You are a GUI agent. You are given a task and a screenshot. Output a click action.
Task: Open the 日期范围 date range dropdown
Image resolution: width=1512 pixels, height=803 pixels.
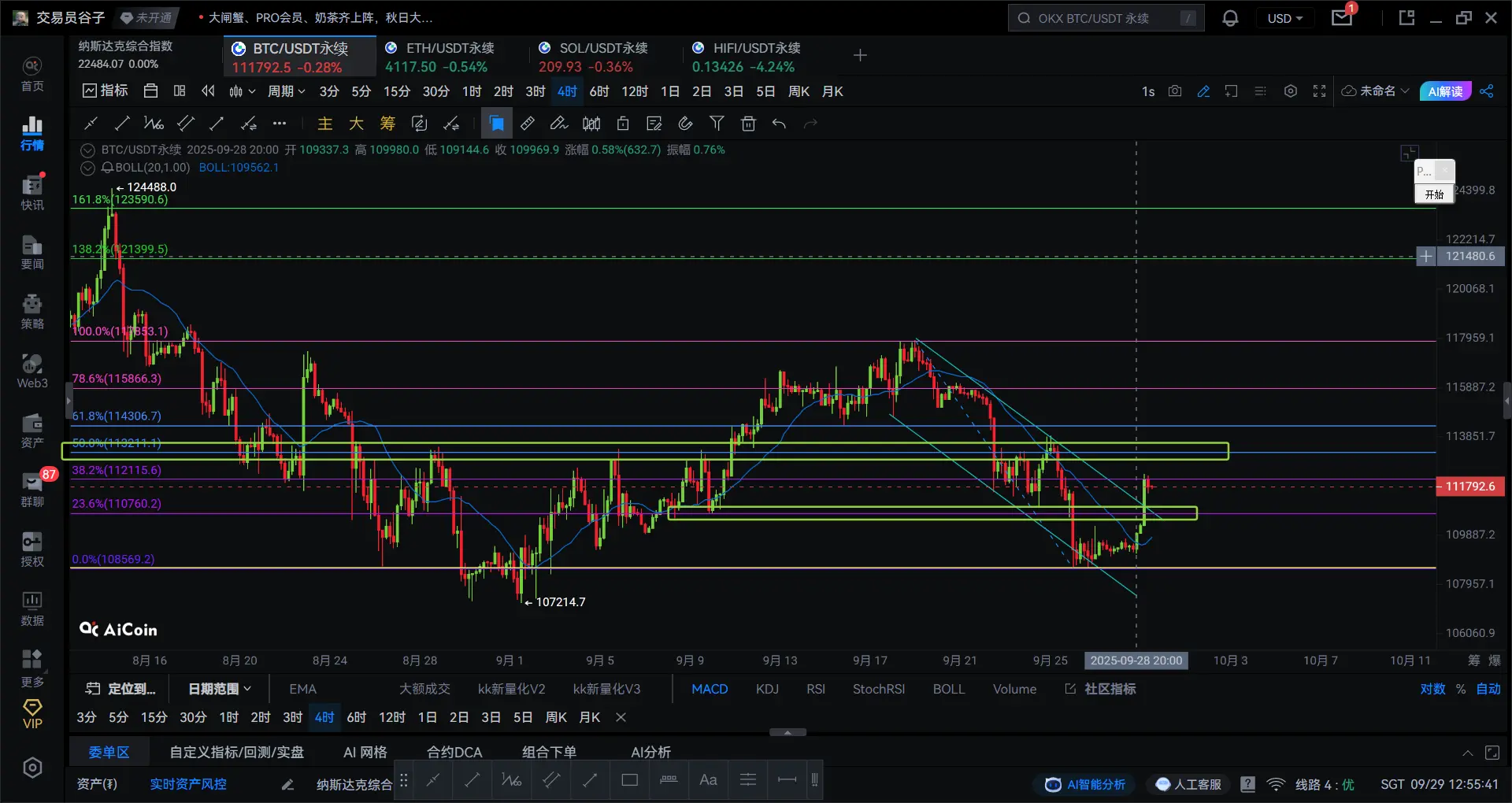pos(220,689)
